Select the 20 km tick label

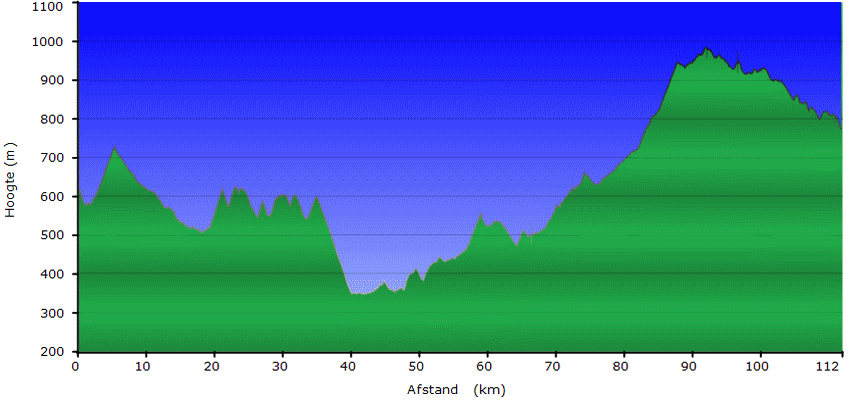tap(213, 365)
